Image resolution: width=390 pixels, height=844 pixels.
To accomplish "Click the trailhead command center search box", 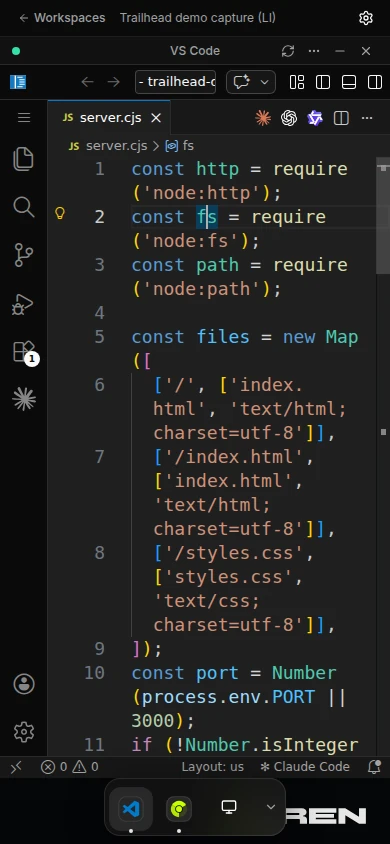I will pos(175,82).
